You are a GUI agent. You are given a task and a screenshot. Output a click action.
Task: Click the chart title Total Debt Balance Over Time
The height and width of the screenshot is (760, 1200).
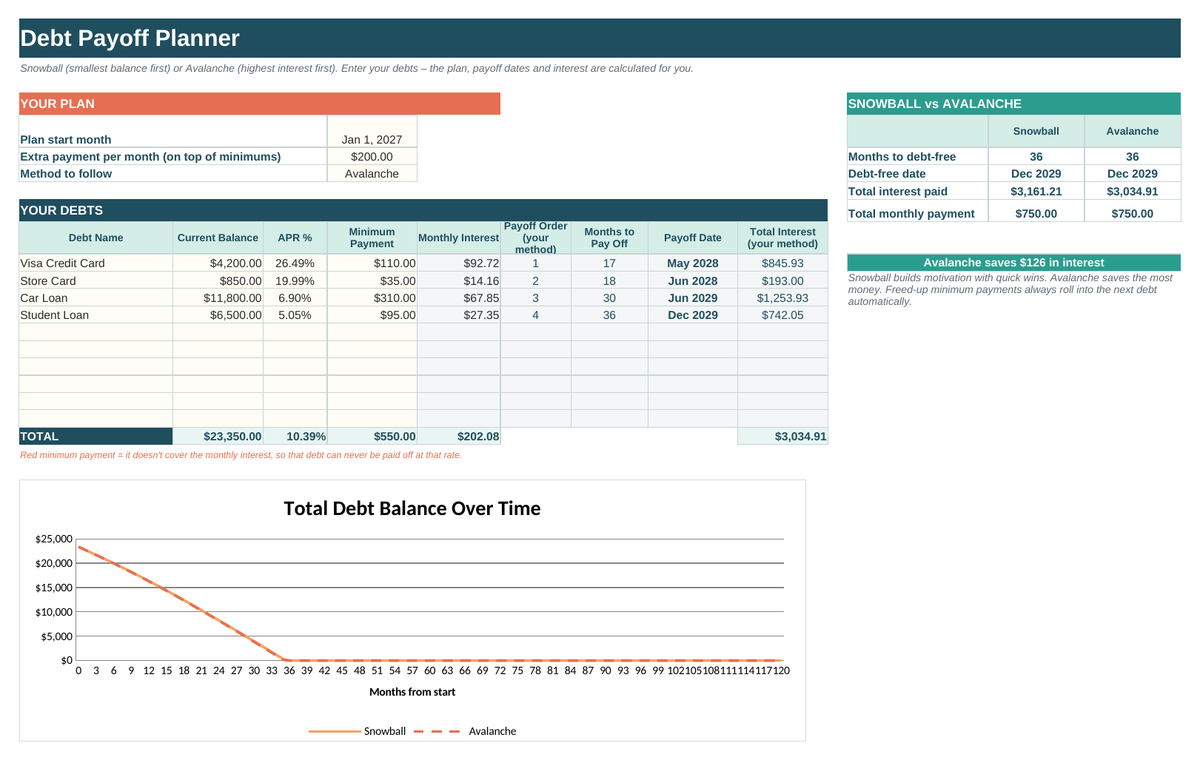pos(412,508)
